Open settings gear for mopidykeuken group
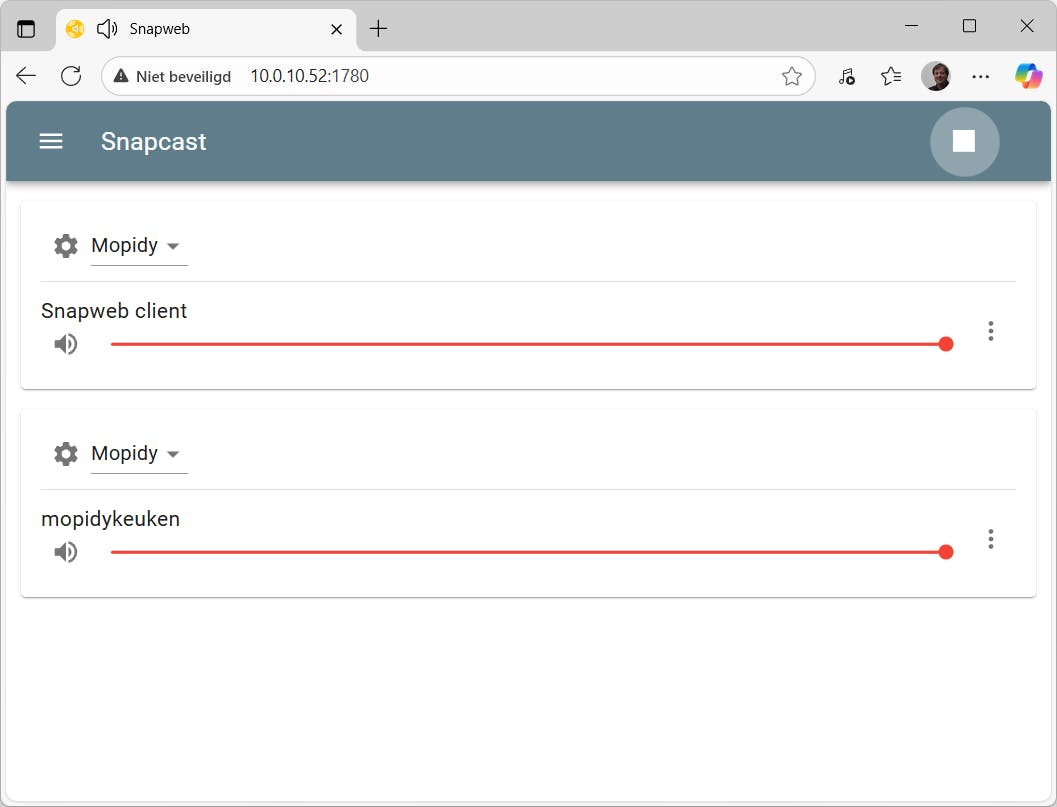 click(x=66, y=454)
